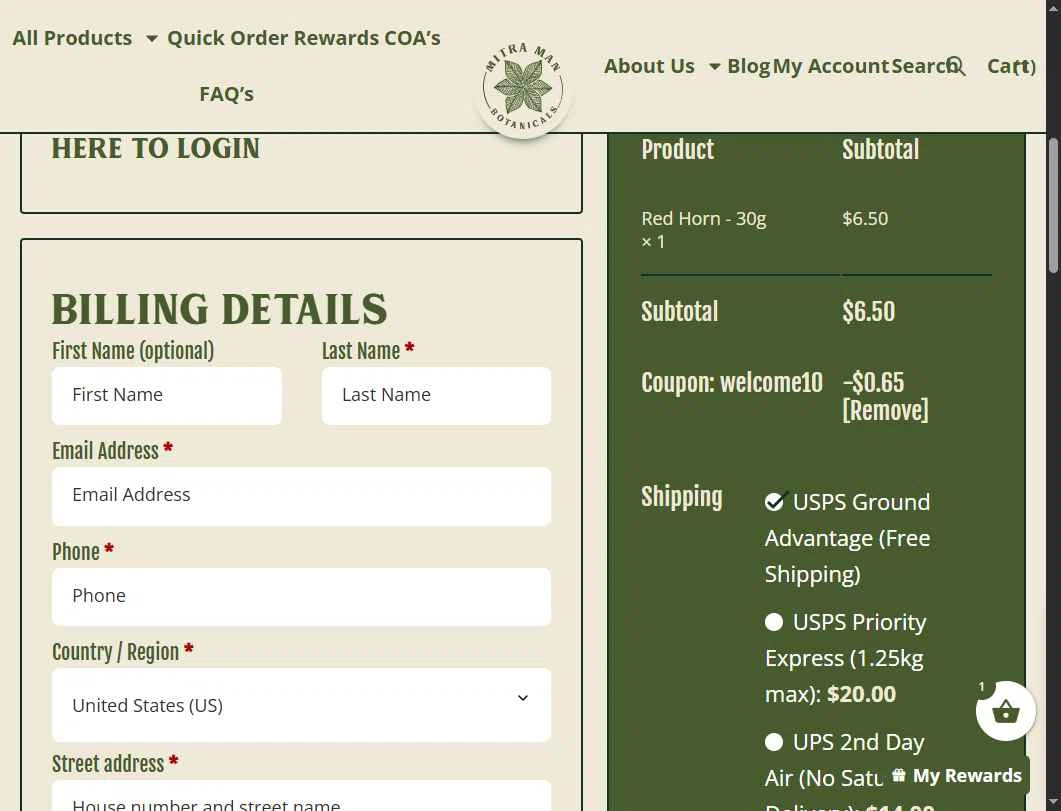Image resolution: width=1061 pixels, height=811 pixels.
Task: Click the Mitra Man Botanicals logo
Action: point(522,87)
